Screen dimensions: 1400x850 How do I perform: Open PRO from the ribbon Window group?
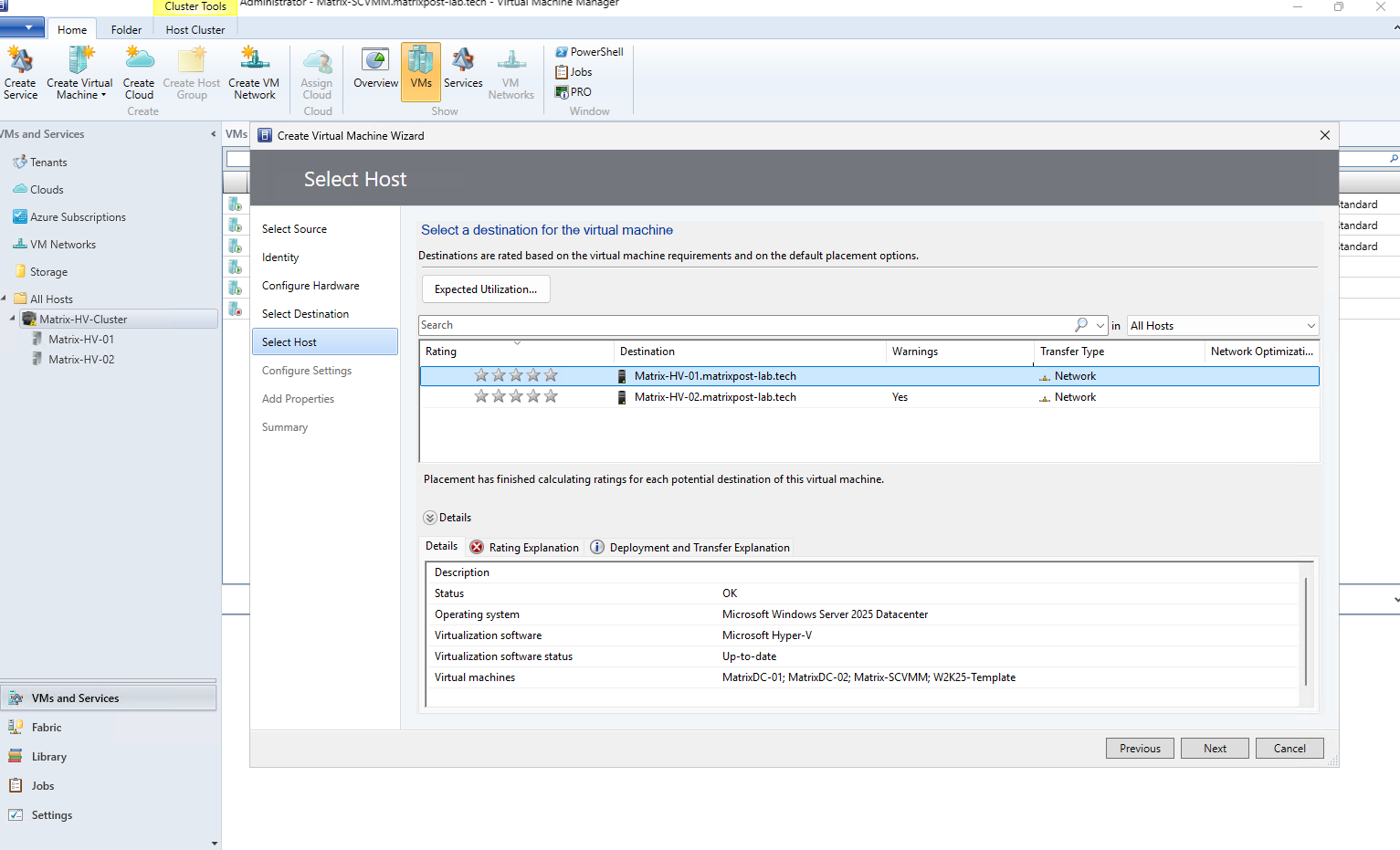point(573,92)
